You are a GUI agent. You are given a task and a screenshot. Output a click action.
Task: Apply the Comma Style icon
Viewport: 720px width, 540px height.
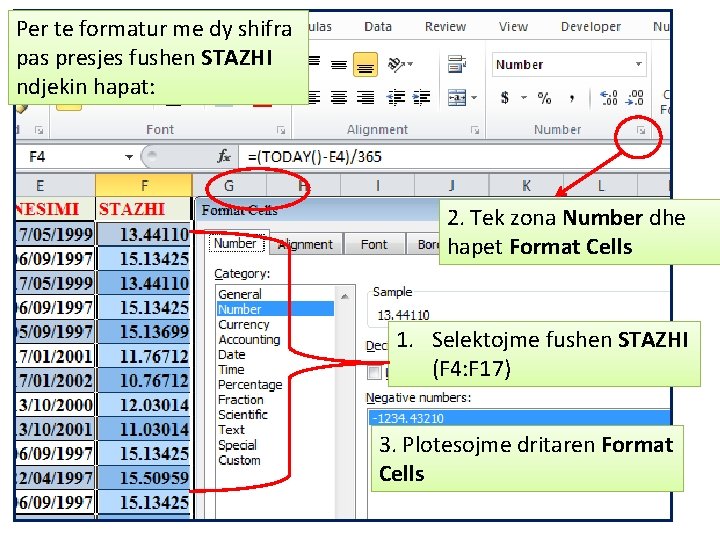pos(572,98)
